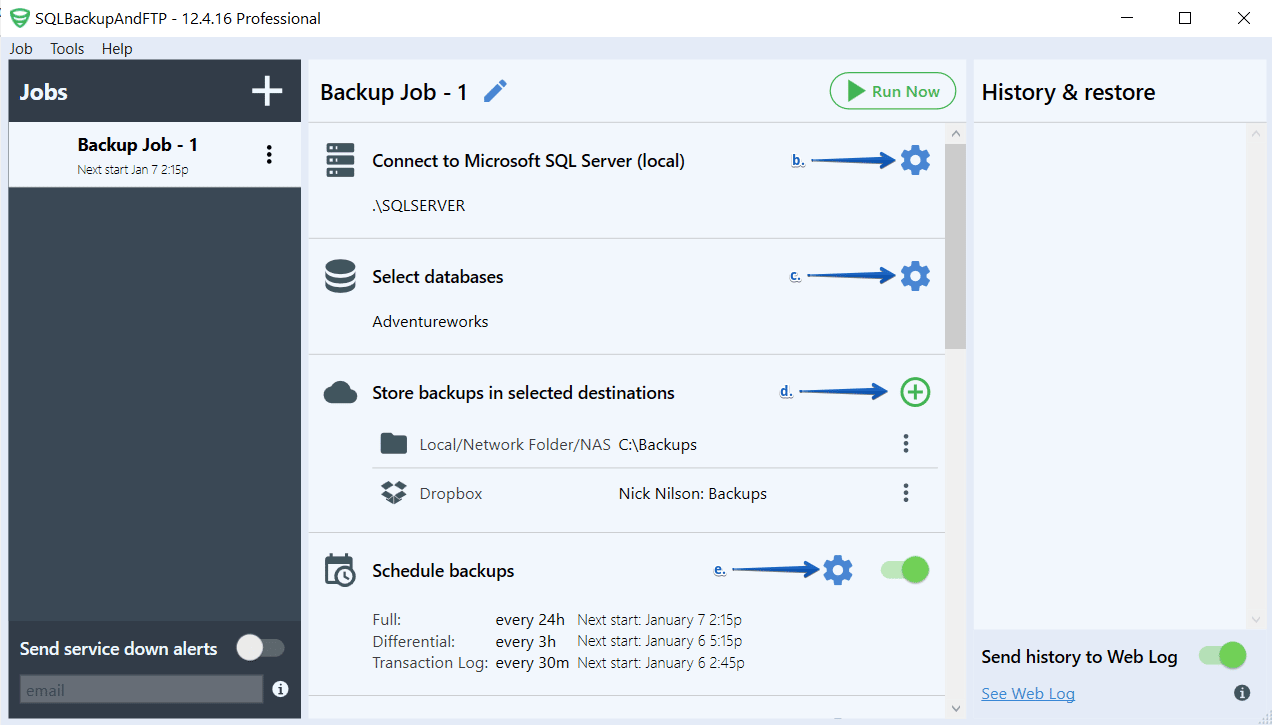Screen dimensions: 1272x725
Task: Click Nick Nilson: Backups Dropbox account text
Action: [693, 494]
